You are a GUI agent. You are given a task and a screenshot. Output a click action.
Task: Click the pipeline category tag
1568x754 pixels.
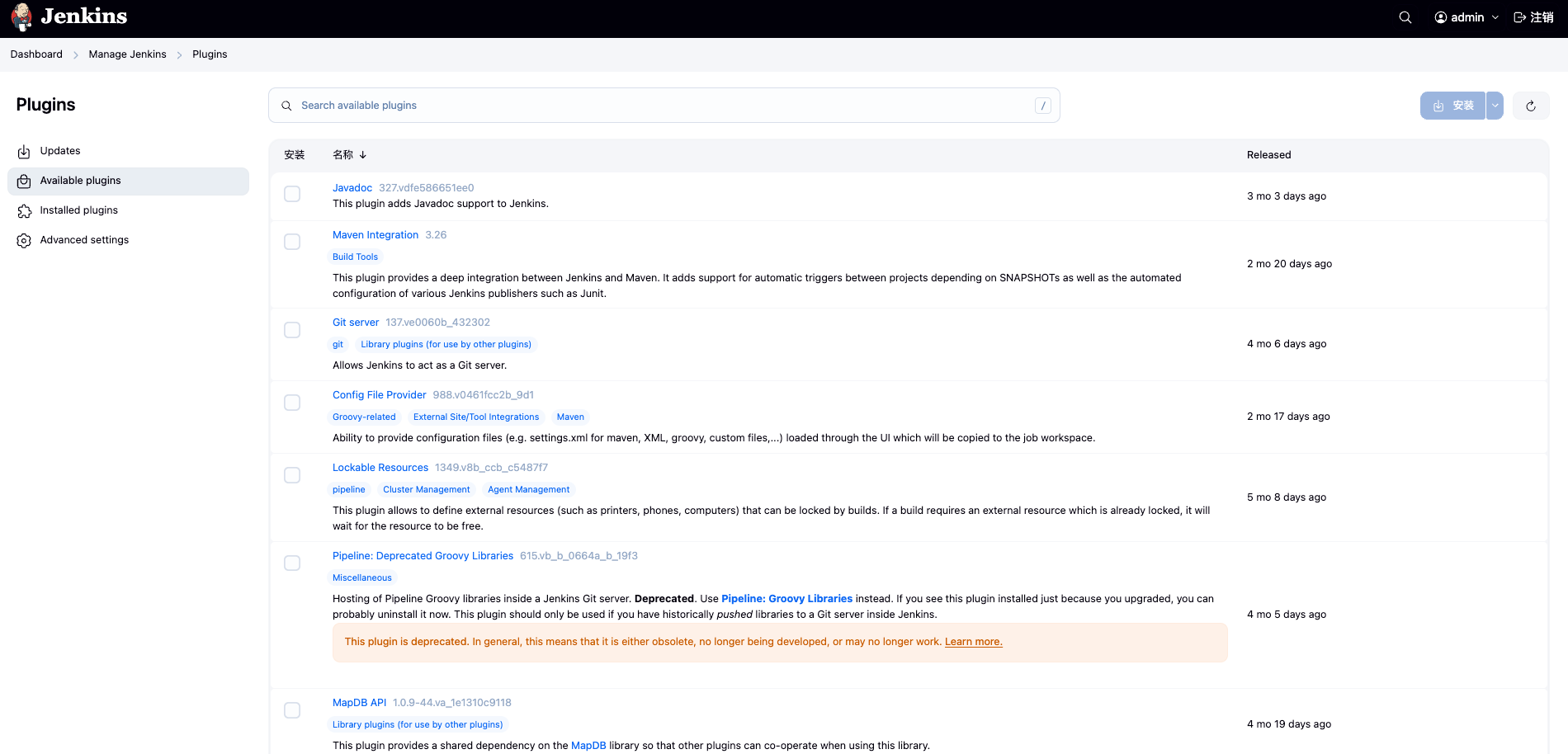[x=349, y=490]
